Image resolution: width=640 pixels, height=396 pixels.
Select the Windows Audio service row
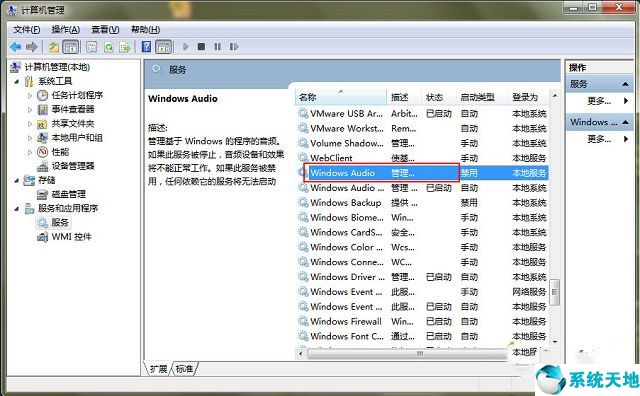(422, 173)
